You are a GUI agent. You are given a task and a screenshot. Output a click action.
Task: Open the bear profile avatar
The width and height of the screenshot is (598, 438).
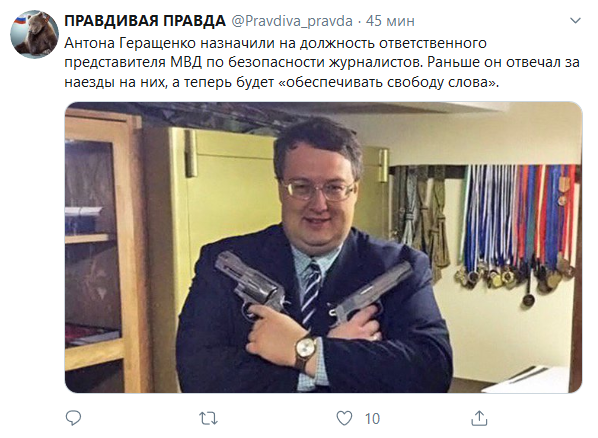[x=34, y=34]
